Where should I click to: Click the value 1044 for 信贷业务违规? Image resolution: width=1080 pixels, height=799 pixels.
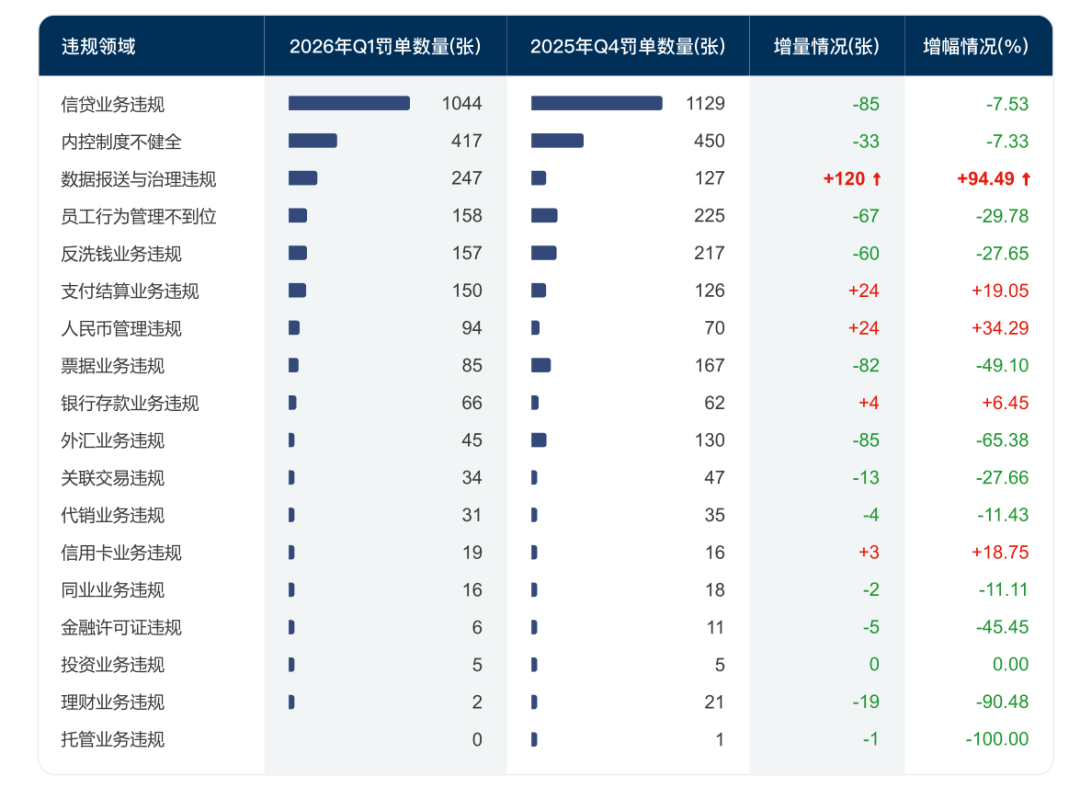464,103
